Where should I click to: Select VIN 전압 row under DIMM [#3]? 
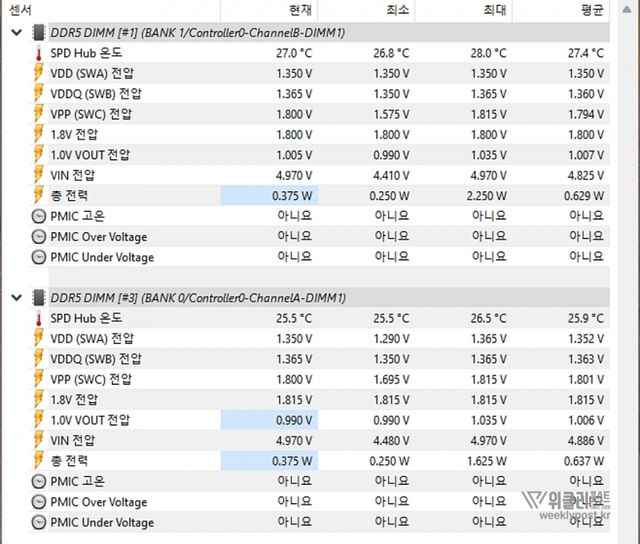73,440
